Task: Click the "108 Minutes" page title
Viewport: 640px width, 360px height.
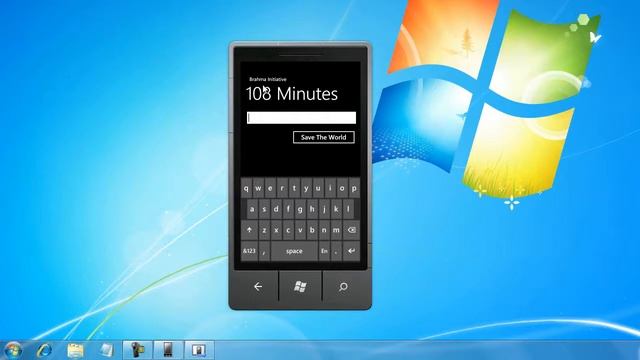Action: click(x=292, y=94)
